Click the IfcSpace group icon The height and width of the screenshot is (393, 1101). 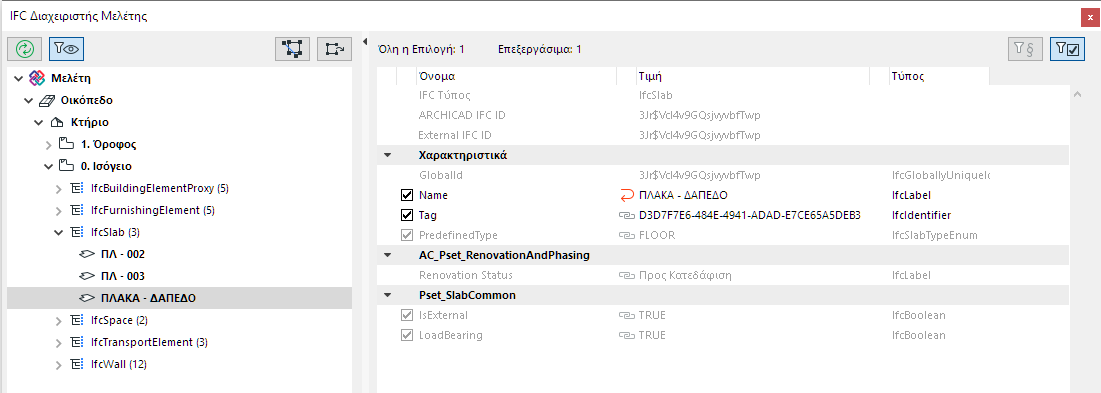tap(77, 320)
